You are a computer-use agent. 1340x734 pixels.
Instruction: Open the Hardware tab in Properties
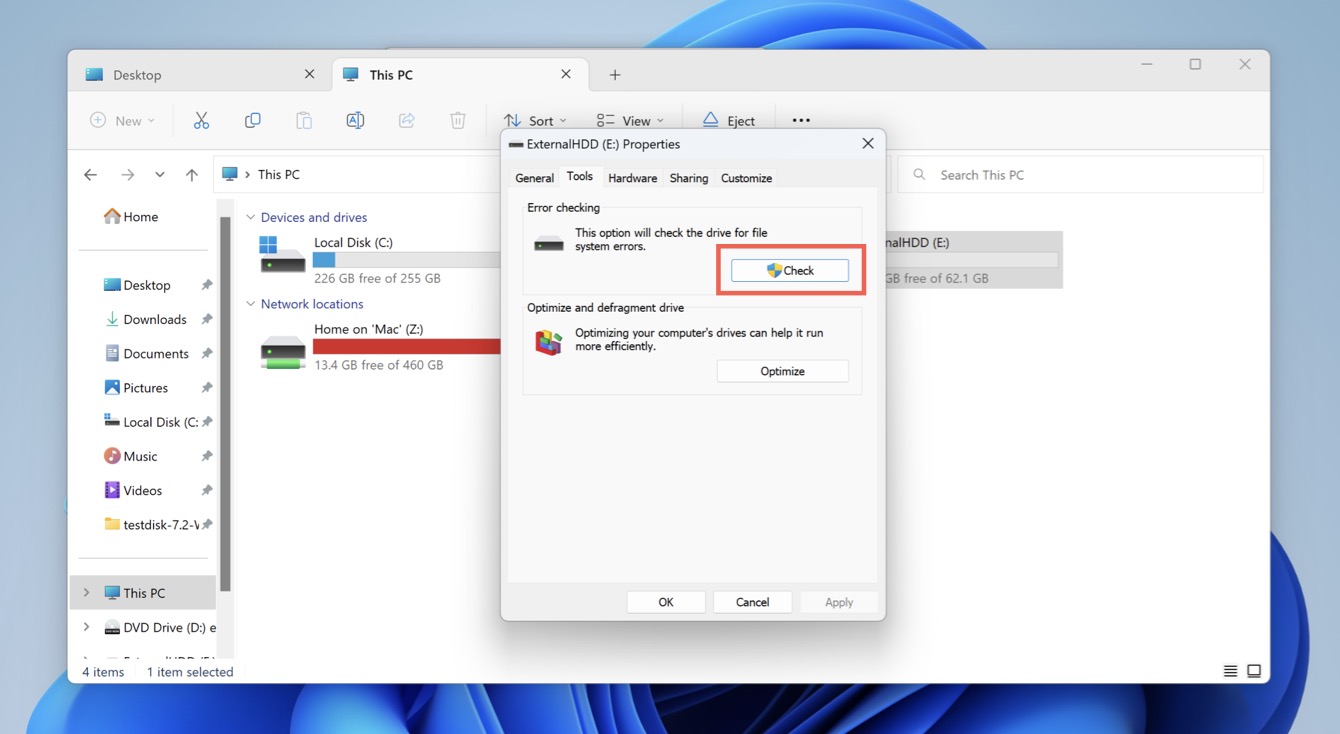click(x=633, y=178)
